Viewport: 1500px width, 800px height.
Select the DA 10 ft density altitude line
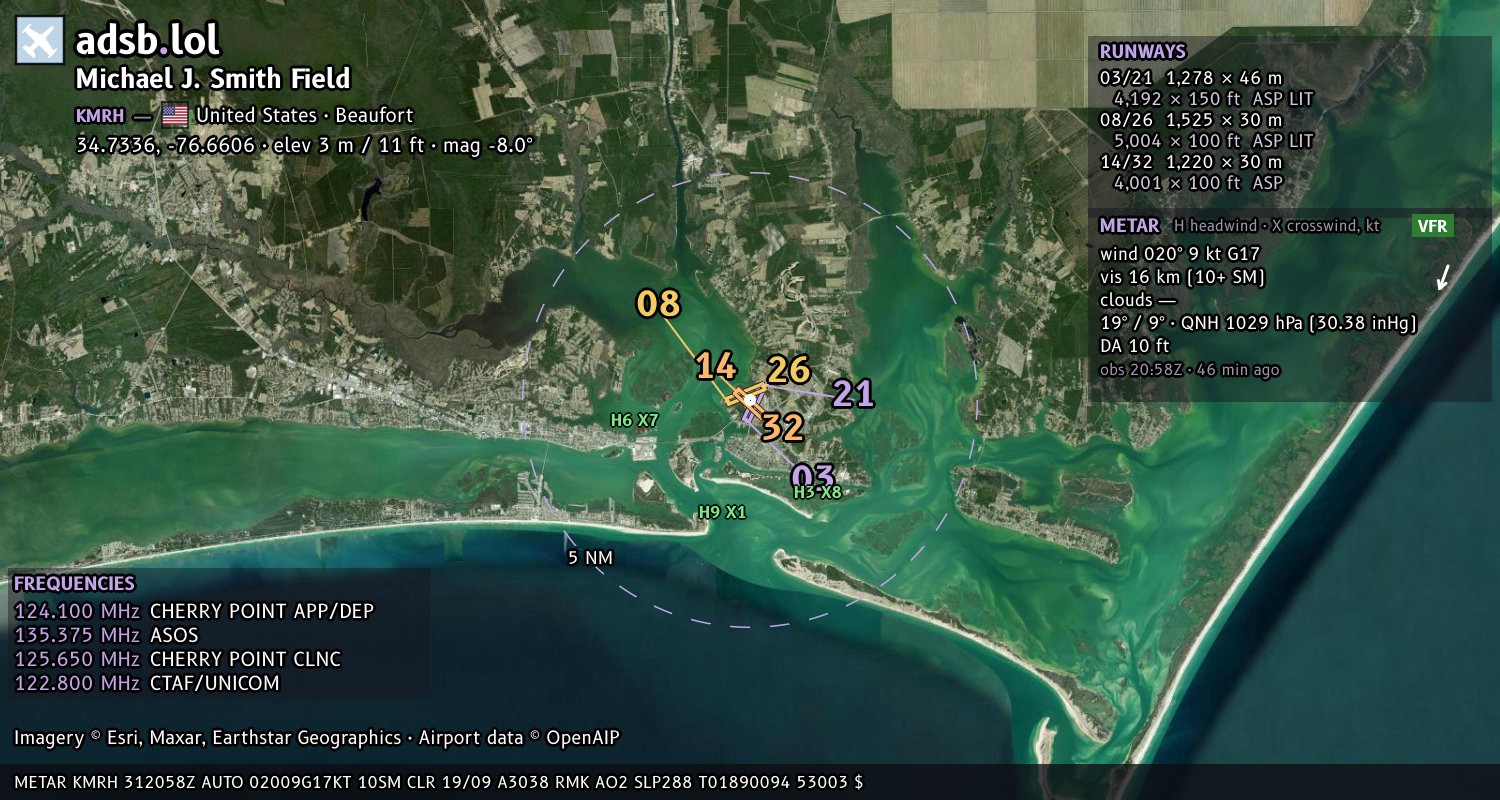[x=1135, y=346]
